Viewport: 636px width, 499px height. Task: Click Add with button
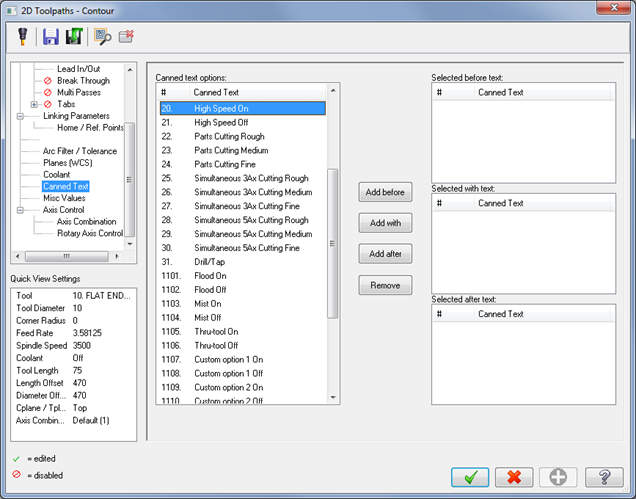click(385, 223)
